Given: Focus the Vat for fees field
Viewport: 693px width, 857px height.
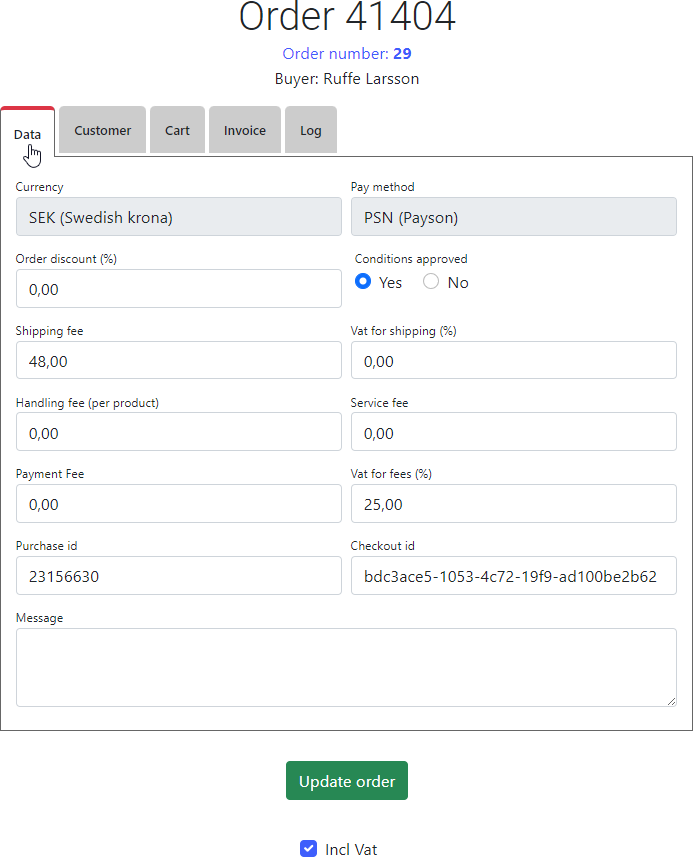Looking at the screenshot, I should tap(513, 504).
